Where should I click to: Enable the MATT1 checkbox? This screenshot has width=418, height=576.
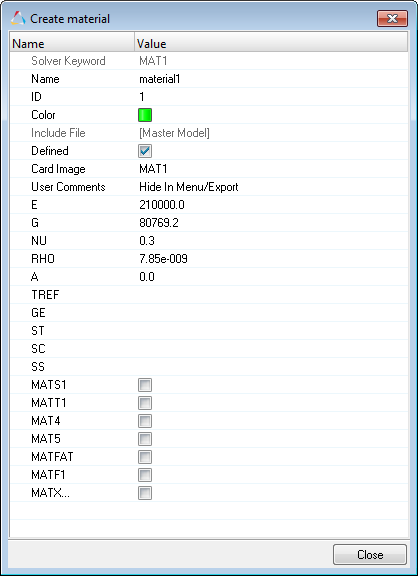point(145,403)
